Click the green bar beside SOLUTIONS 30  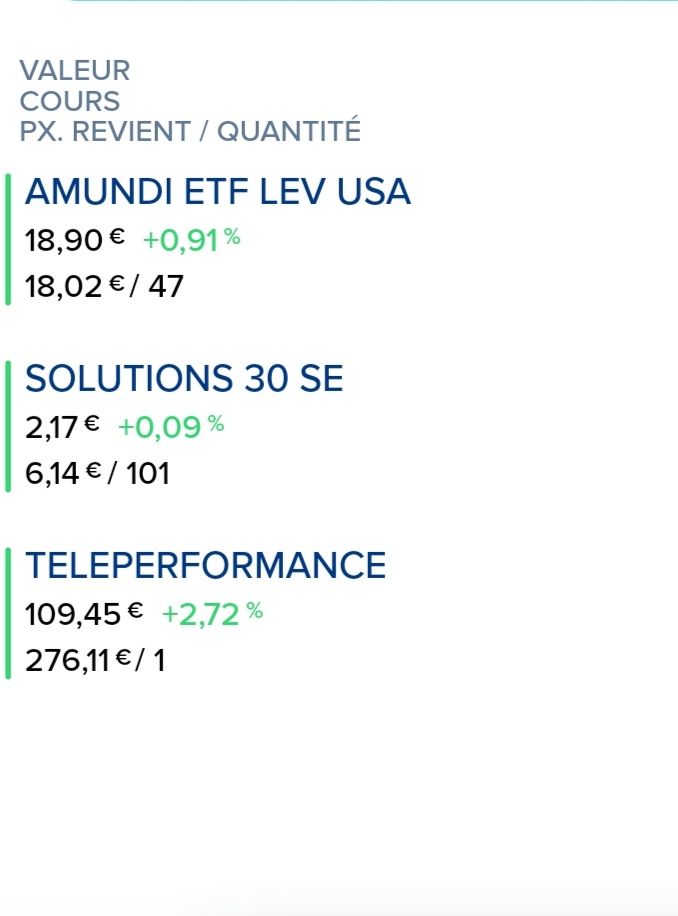tap(8, 426)
